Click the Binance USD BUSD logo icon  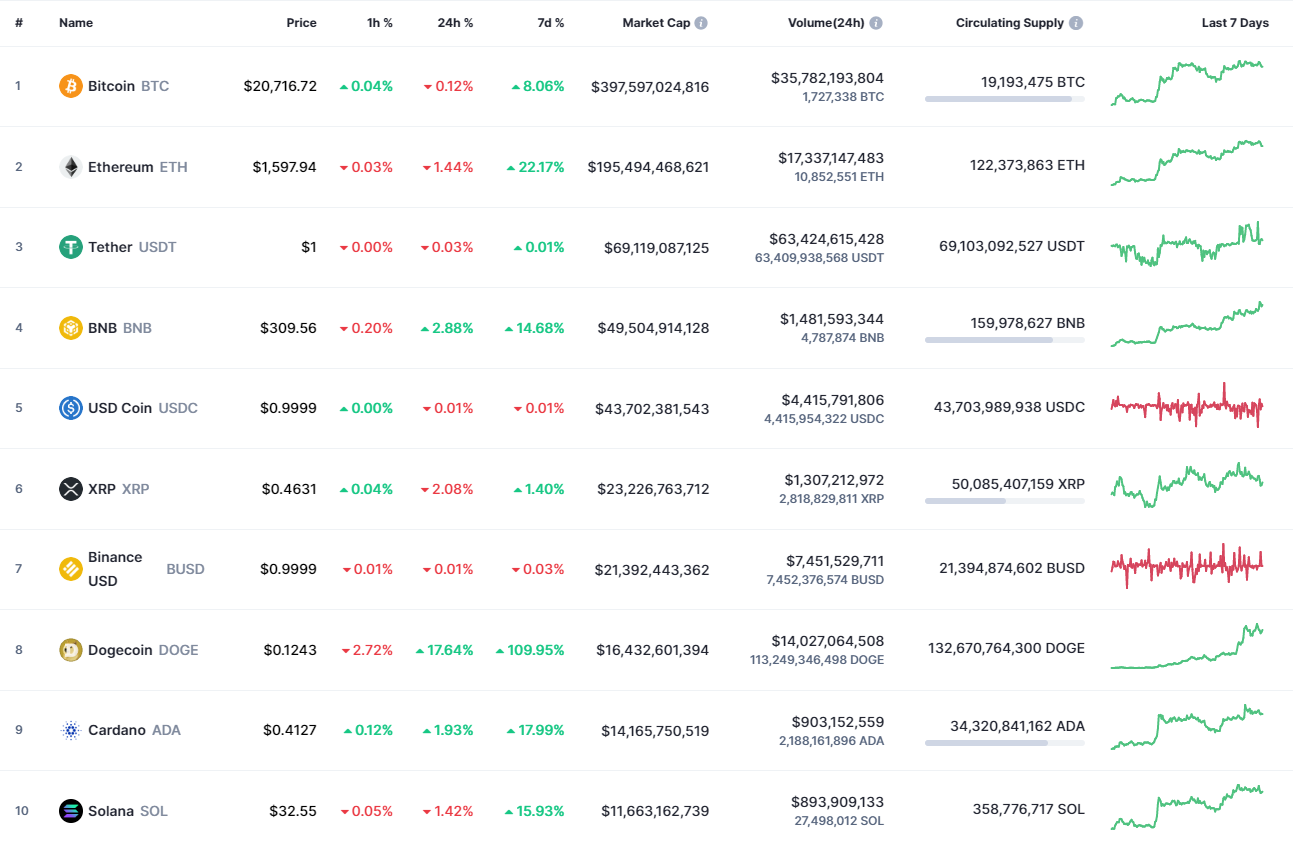(x=69, y=568)
